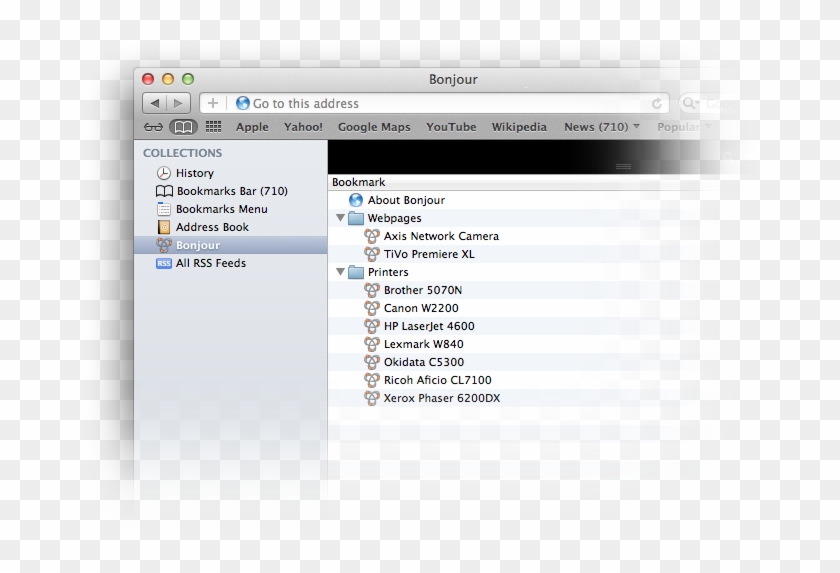This screenshot has width=840, height=573.
Task: Select History in Collections sidebar
Action: pyautogui.click(x=194, y=173)
